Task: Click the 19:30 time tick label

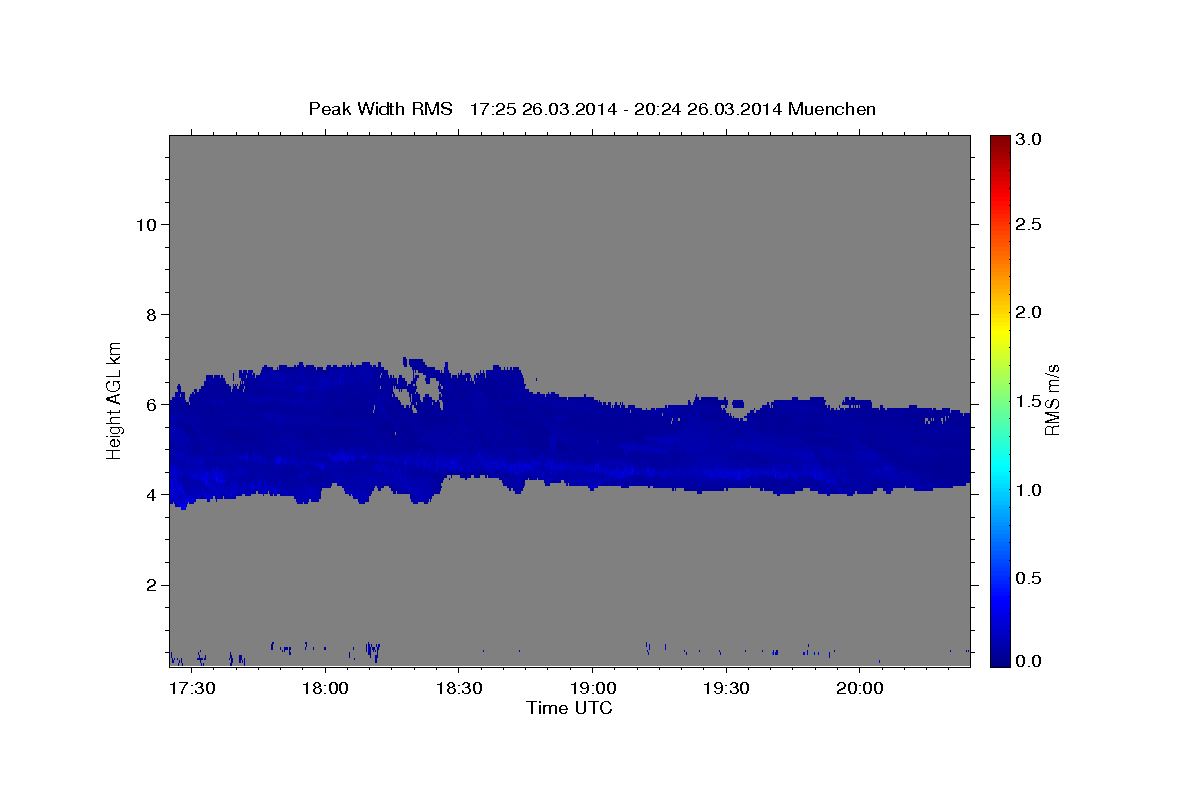Action: tap(726, 689)
